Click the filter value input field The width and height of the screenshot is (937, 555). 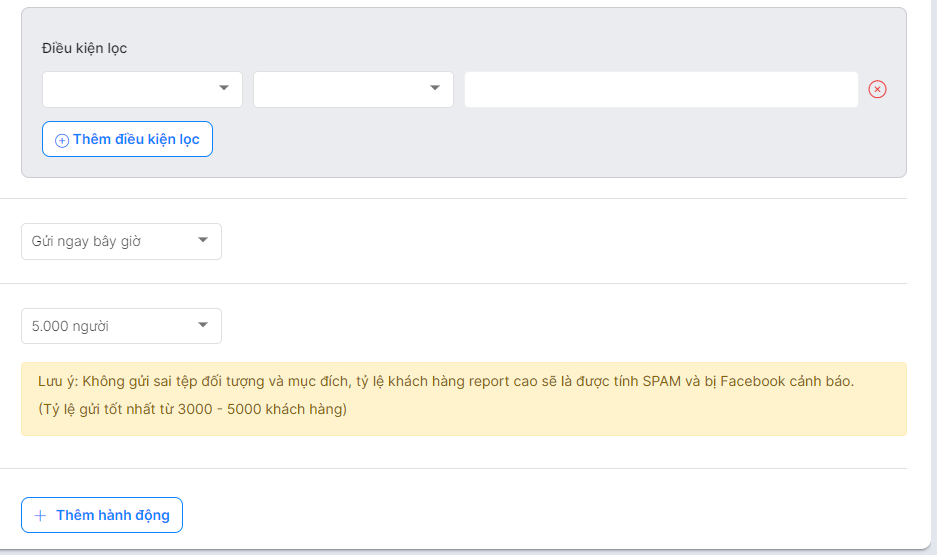pyautogui.click(x=661, y=90)
